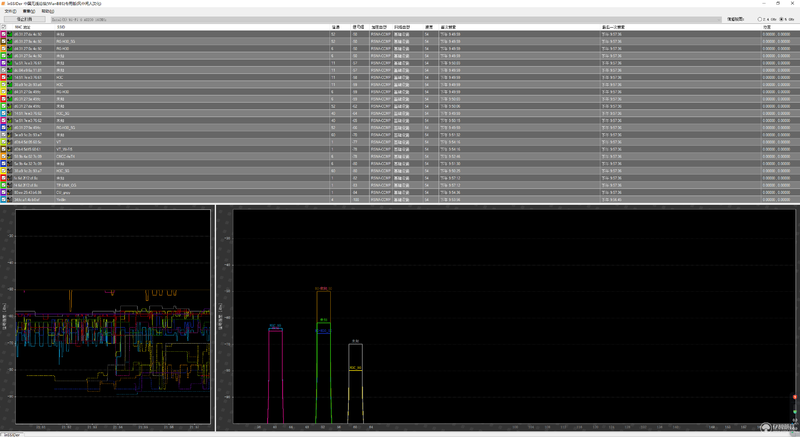
Task: Click the MAC address in the first row
Action: [x=28, y=34]
